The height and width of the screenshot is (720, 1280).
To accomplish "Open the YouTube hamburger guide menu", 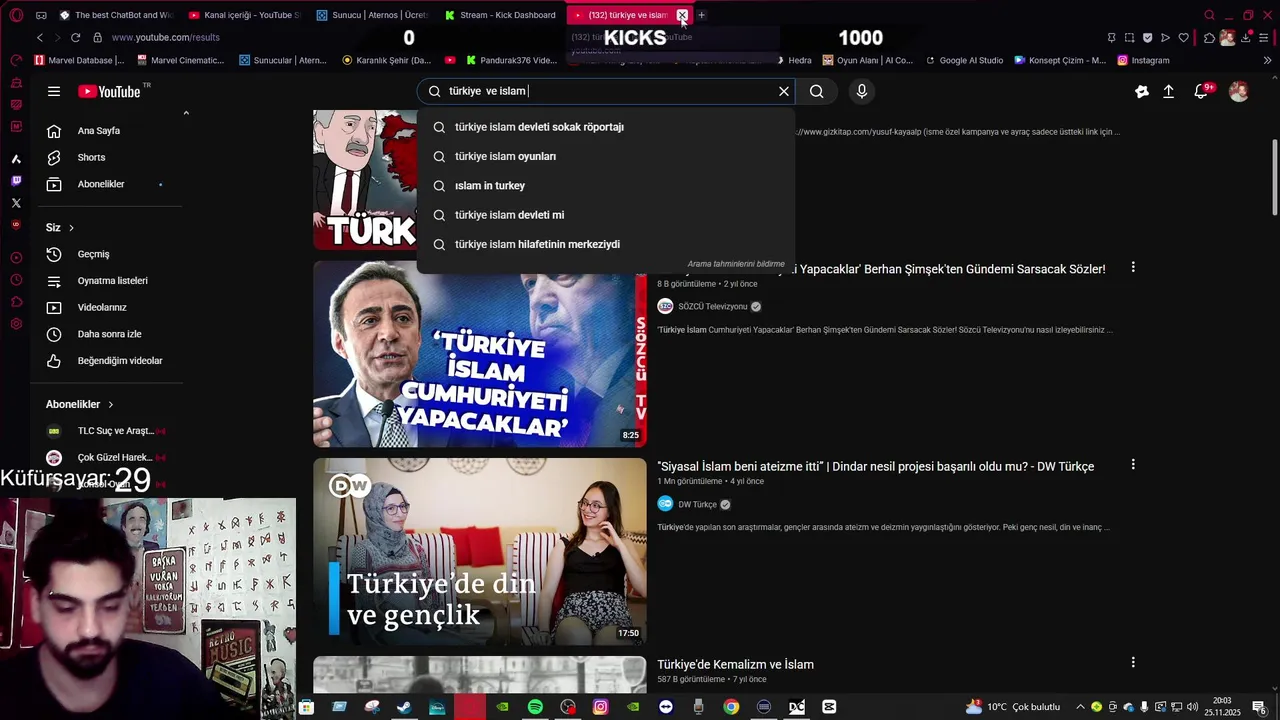I will (x=54, y=91).
